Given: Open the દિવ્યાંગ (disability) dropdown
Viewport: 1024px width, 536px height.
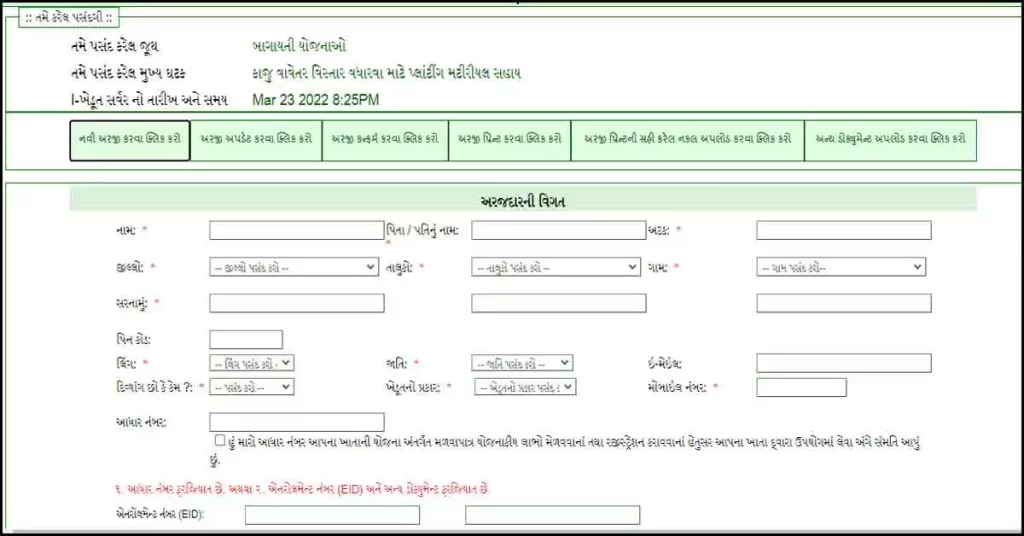Looking at the screenshot, I should tap(252, 387).
